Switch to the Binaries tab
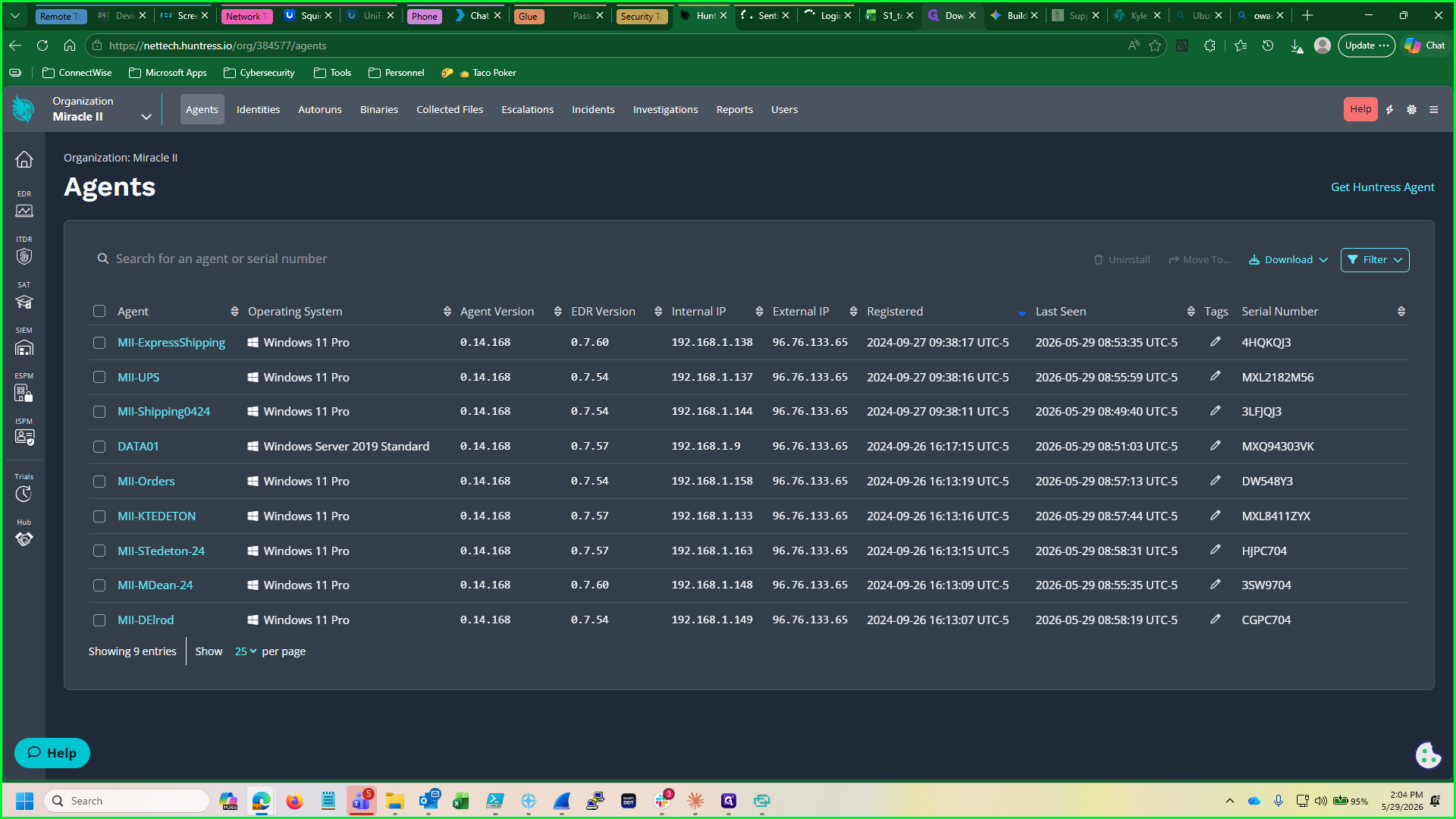1456x819 pixels. (379, 109)
